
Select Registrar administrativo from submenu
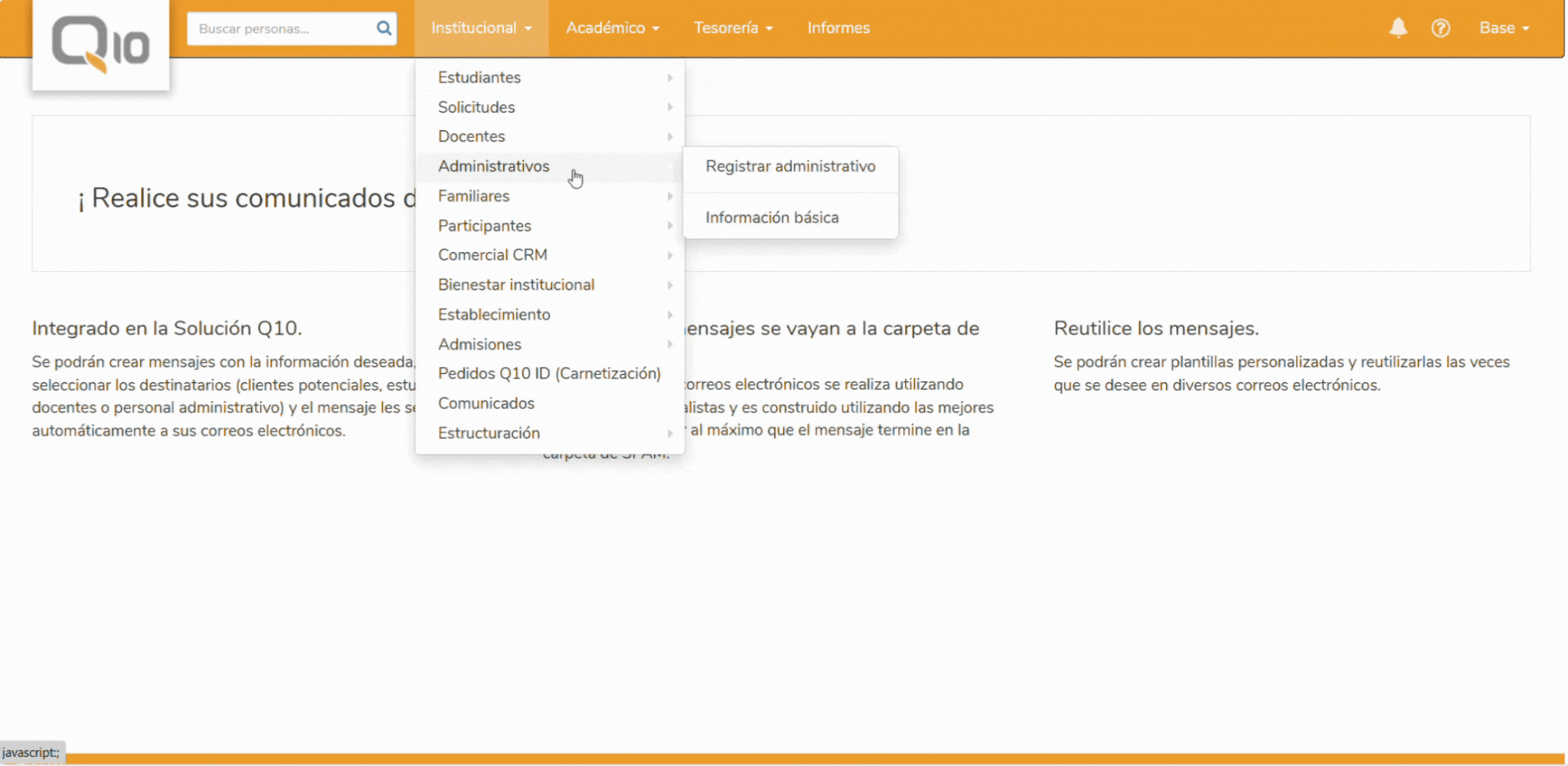[x=790, y=166]
